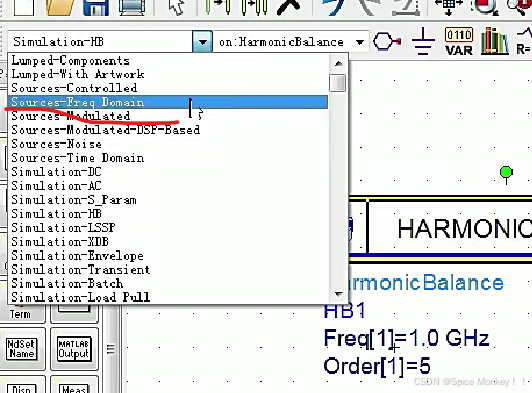
Task: Open the component library books icon
Action: pyautogui.click(x=495, y=42)
